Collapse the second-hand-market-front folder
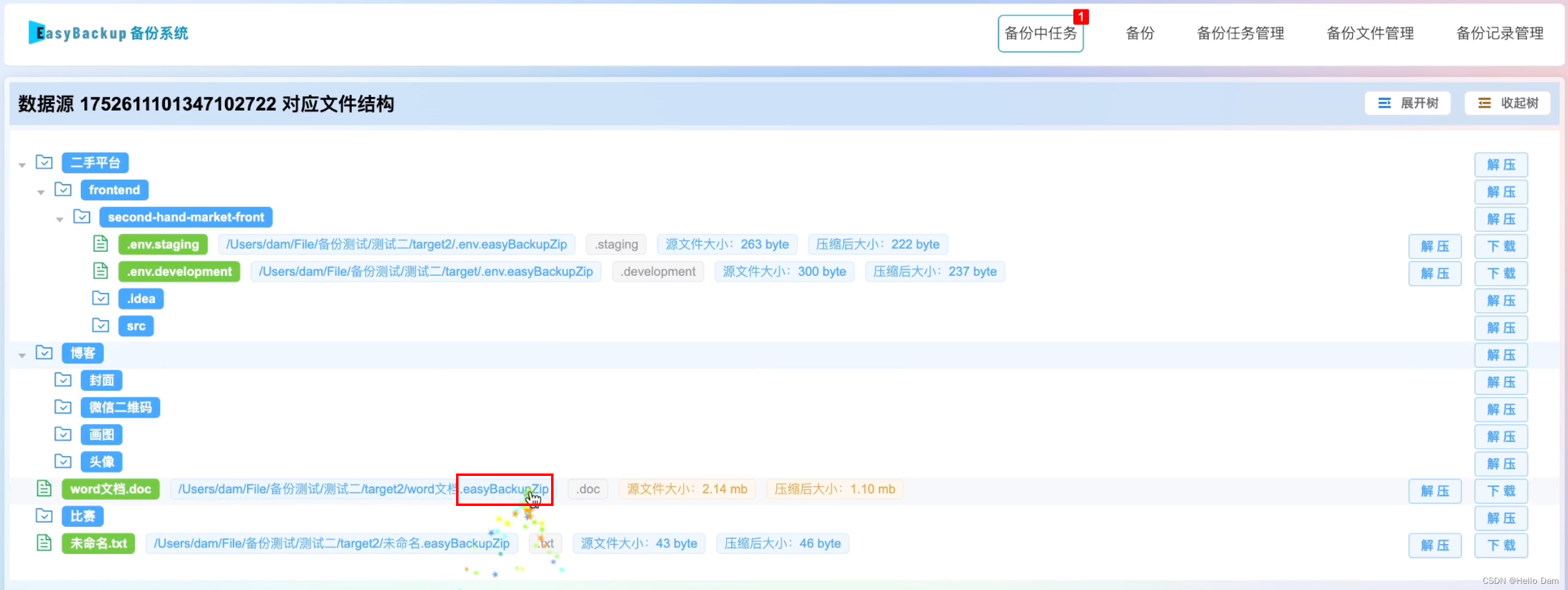Screen dimensions: 1568x590 (59, 219)
